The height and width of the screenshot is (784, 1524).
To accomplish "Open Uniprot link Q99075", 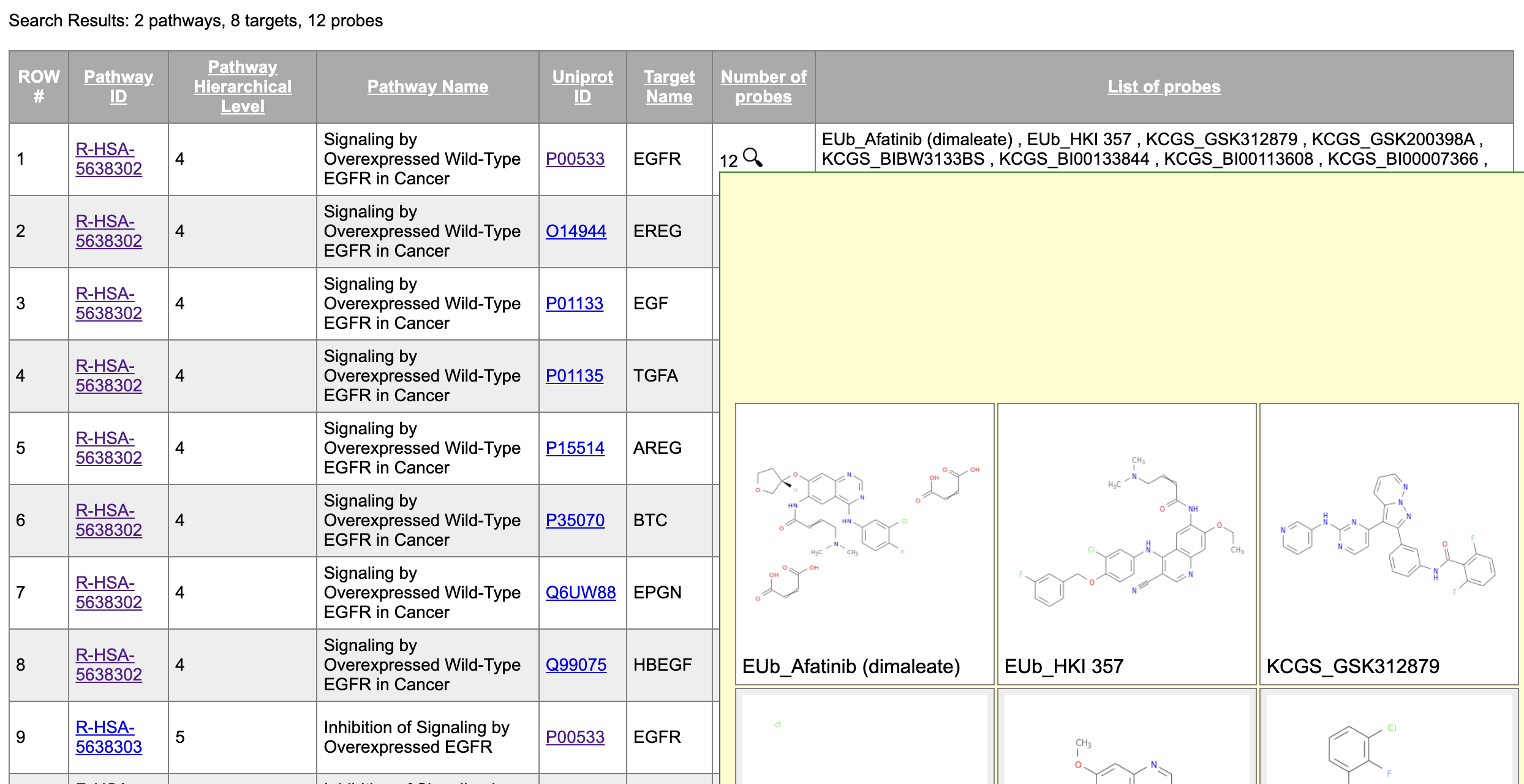I will (x=576, y=665).
